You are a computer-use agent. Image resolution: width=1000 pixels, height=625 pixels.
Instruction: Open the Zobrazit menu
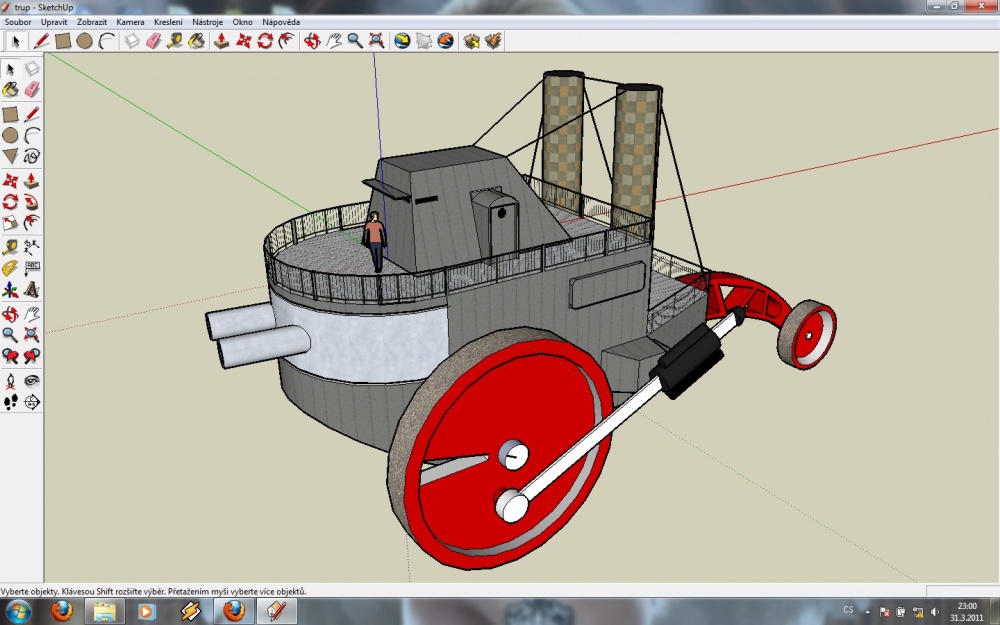tap(92, 22)
